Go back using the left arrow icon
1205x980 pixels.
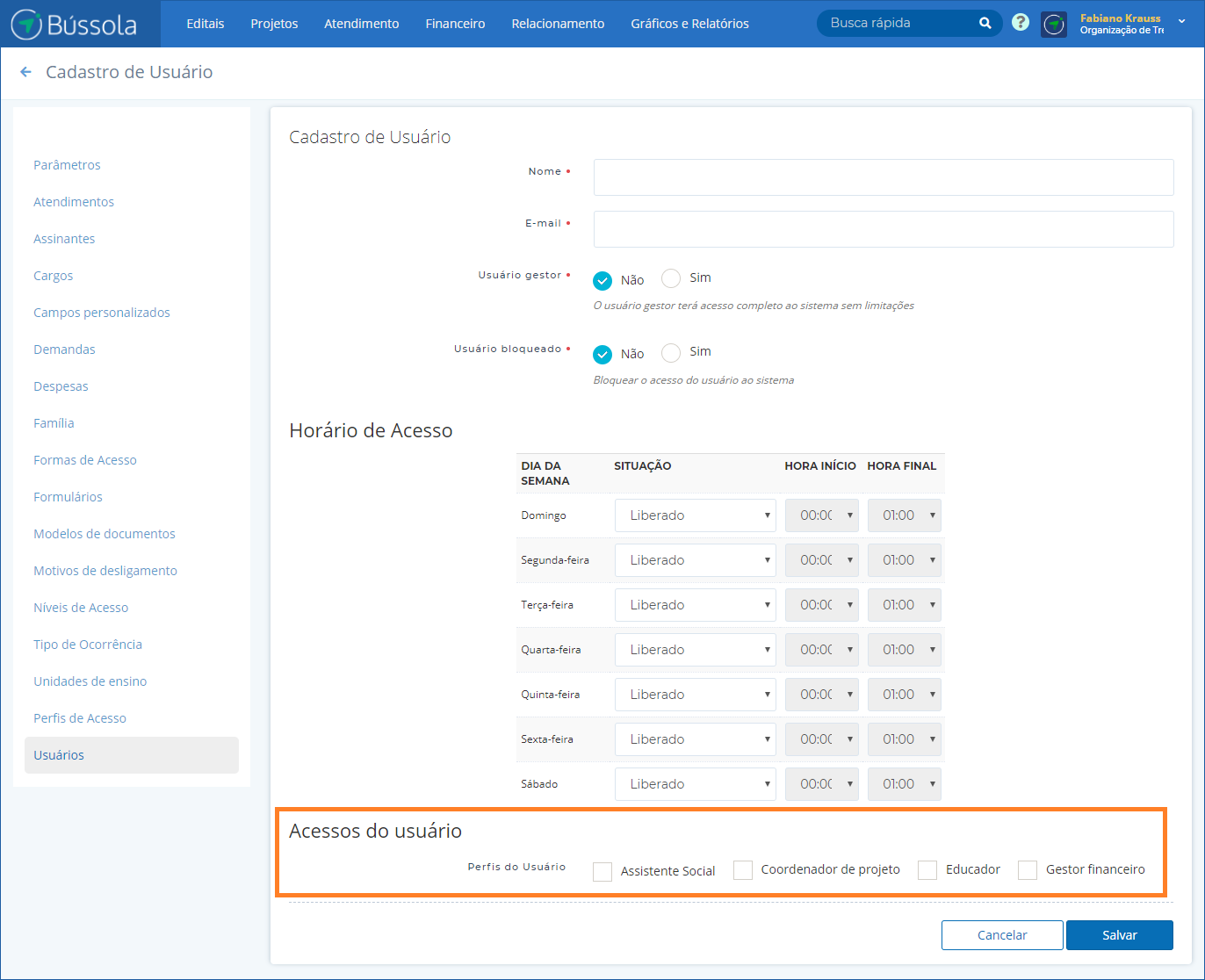[25, 72]
